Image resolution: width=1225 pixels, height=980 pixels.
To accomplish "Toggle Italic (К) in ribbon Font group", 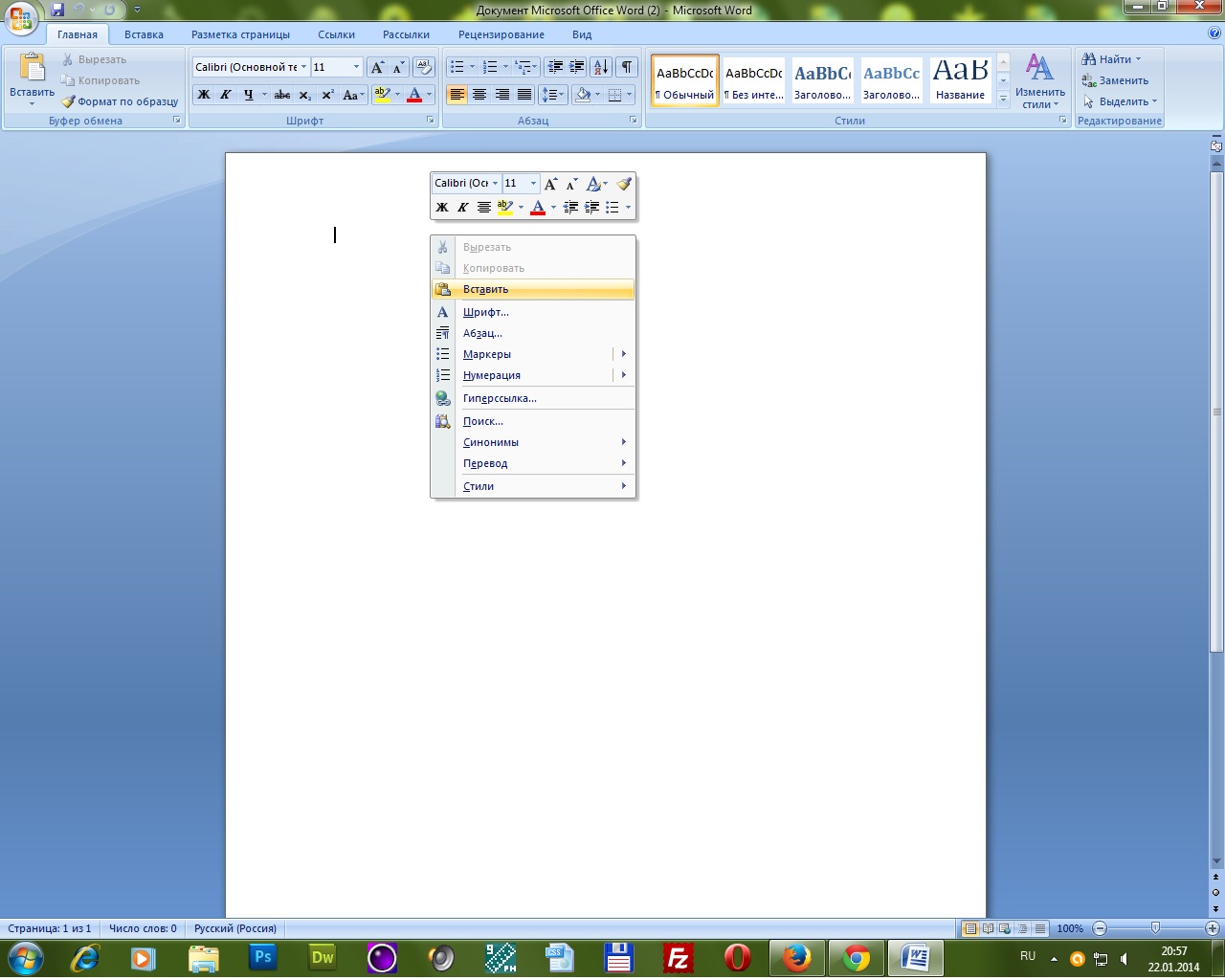I will click(226, 95).
